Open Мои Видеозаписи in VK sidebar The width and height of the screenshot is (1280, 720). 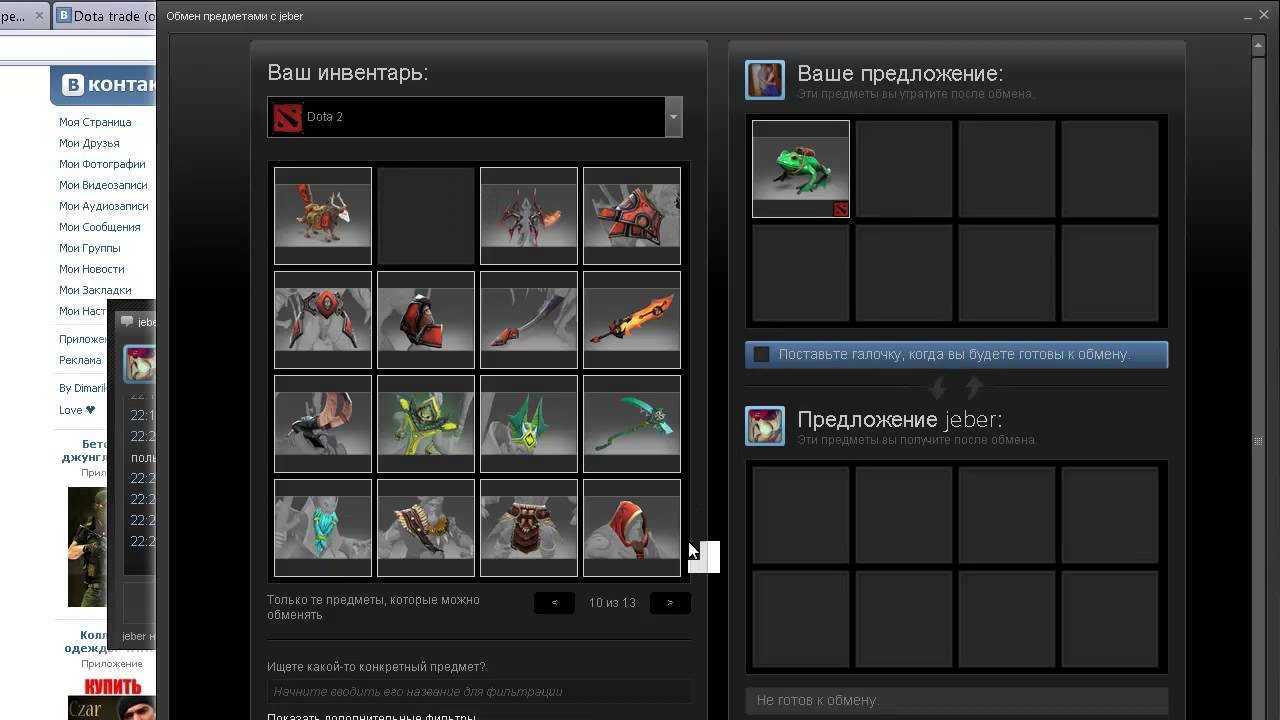(x=103, y=185)
